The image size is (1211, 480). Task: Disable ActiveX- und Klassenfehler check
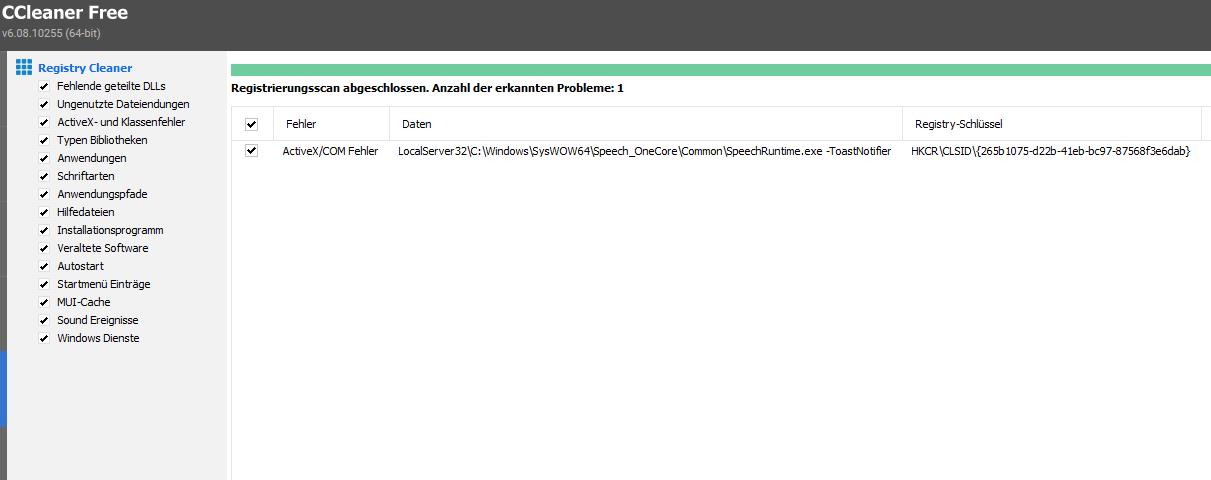(x=43, y=122)
